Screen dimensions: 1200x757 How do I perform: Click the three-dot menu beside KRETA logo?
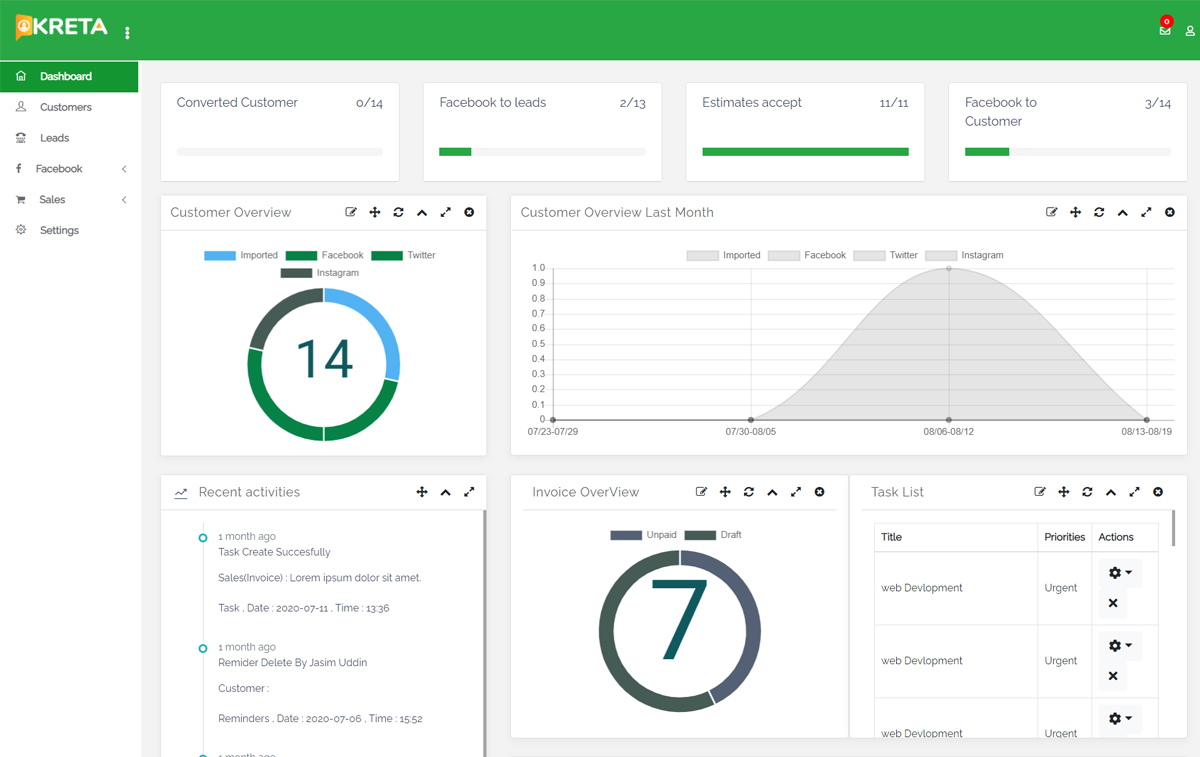point(127,33)
